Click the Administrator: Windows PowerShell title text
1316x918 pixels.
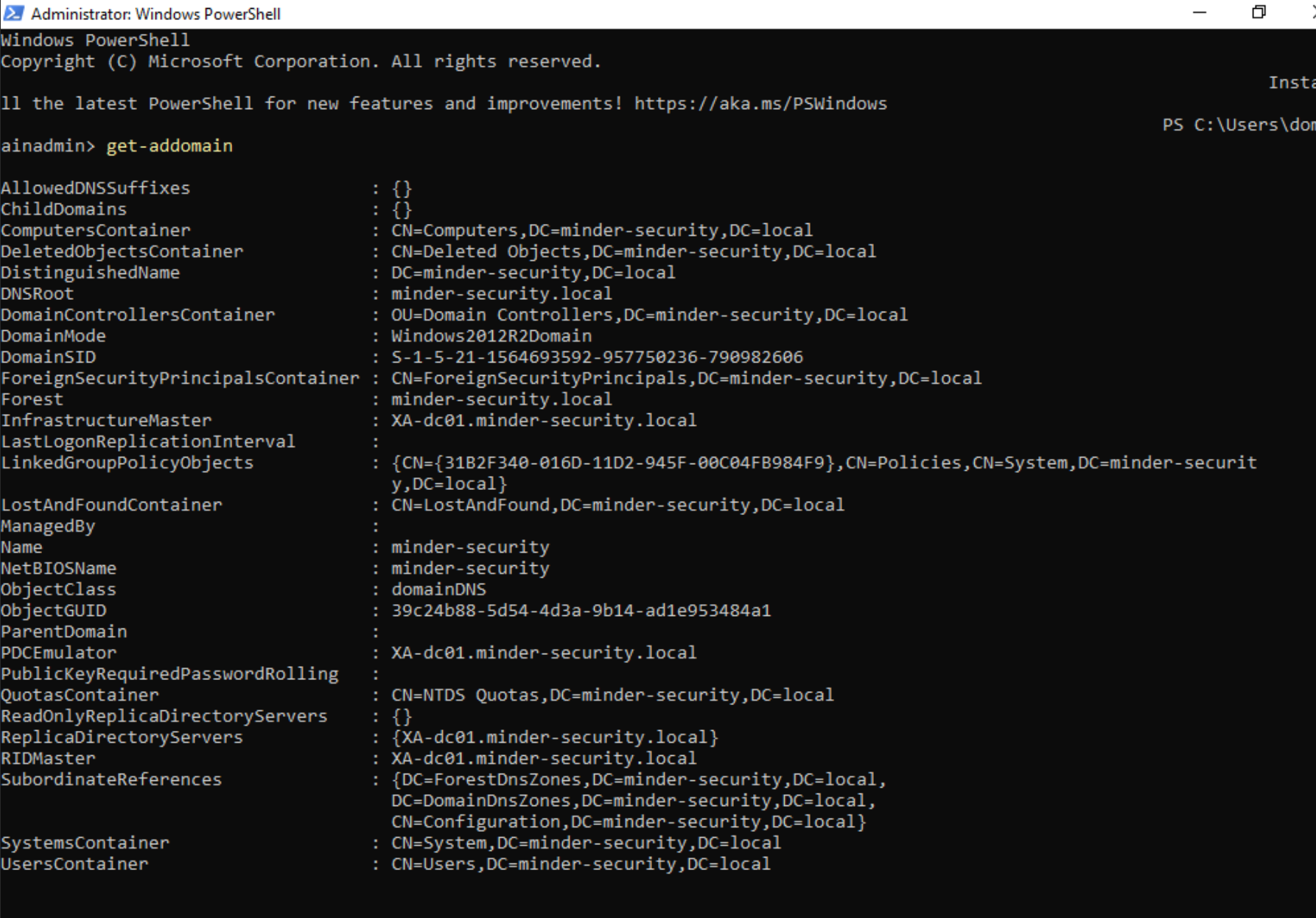pos(155,14)
